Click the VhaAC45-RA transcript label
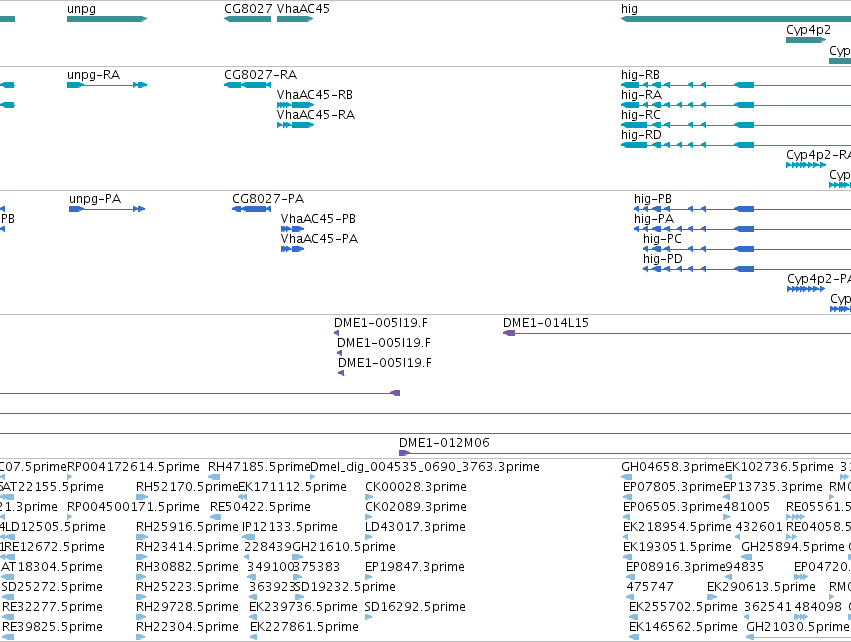 click(x=316, y=115)
